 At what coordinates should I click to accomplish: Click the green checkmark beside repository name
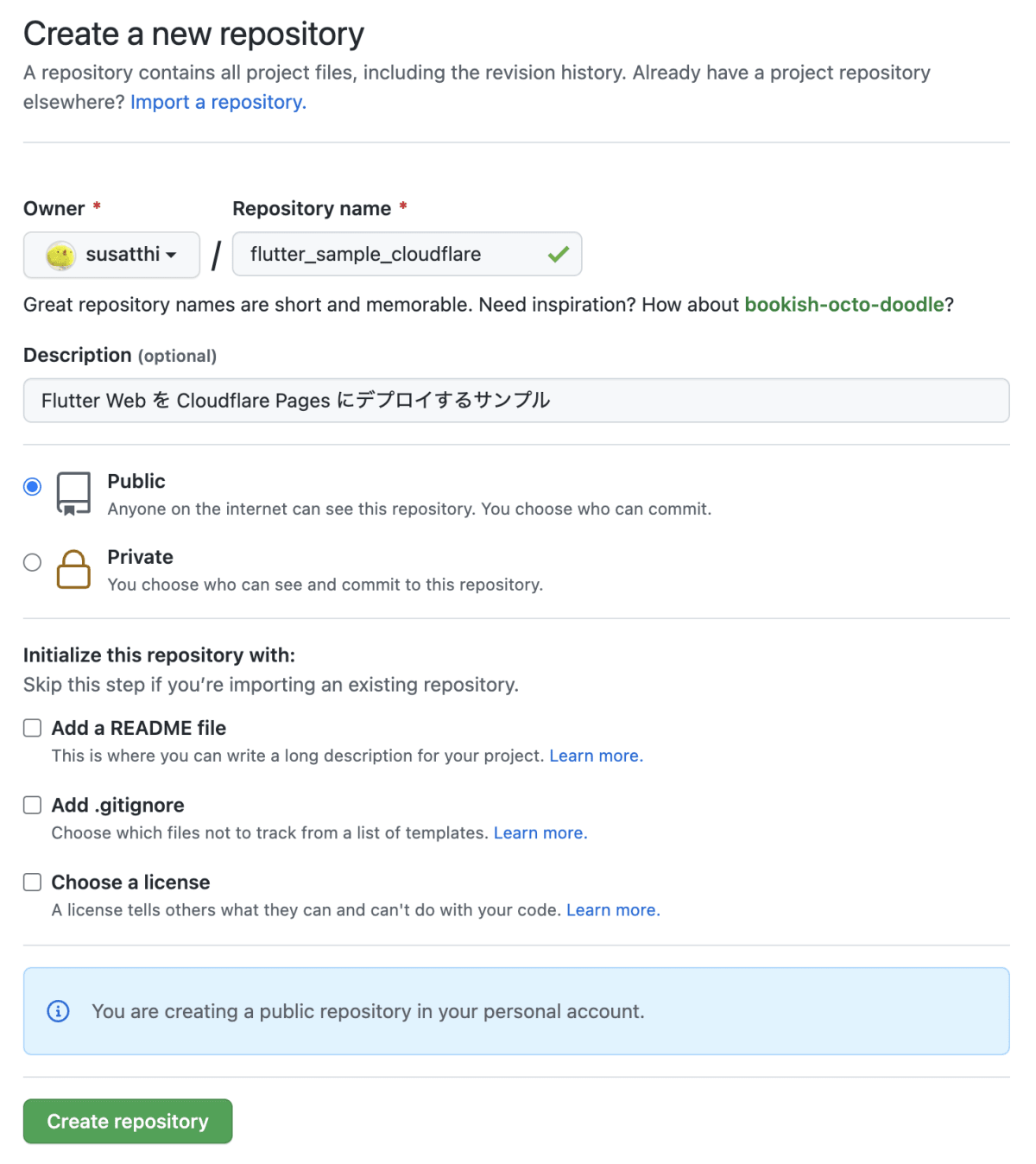coord(558,254)
